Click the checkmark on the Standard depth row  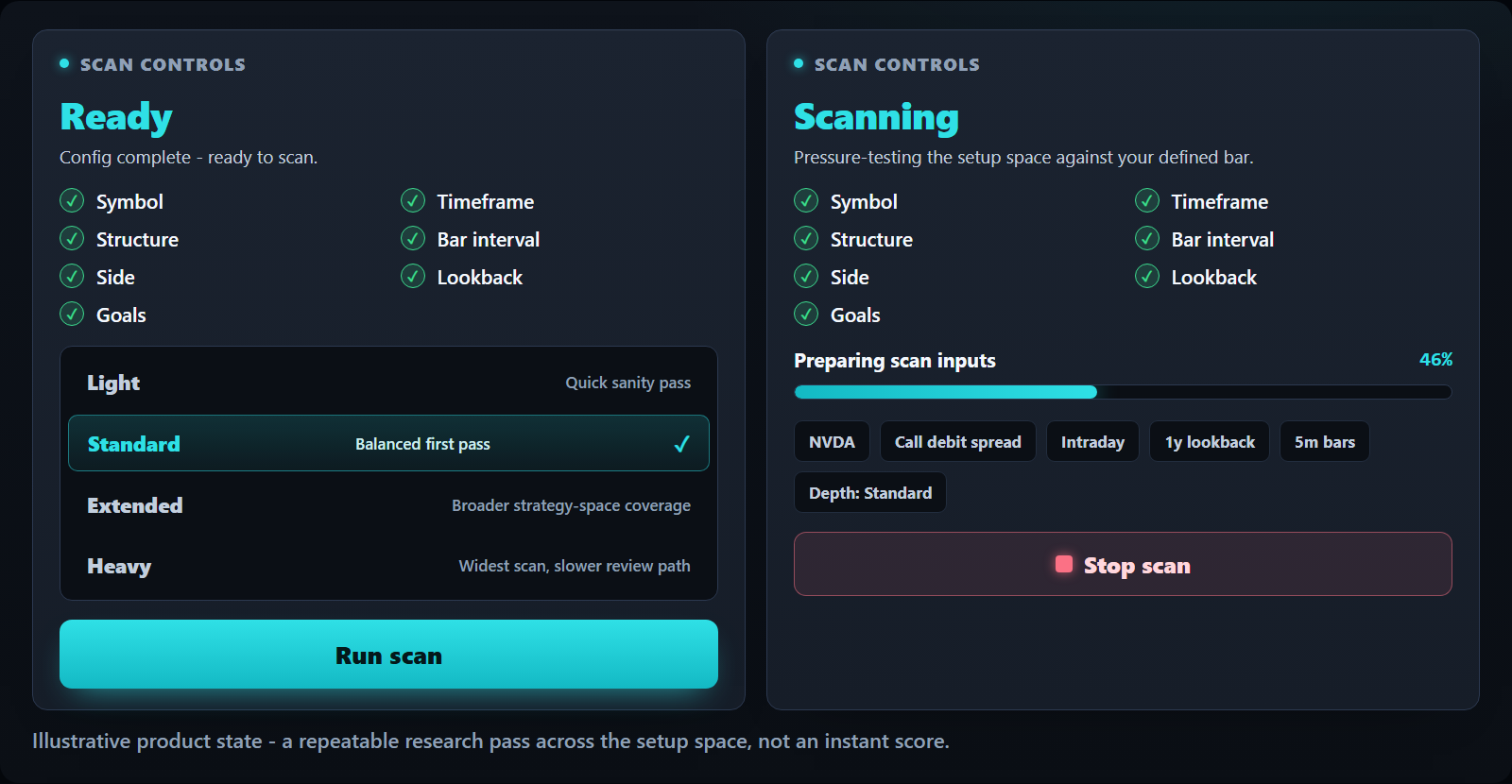681,444
